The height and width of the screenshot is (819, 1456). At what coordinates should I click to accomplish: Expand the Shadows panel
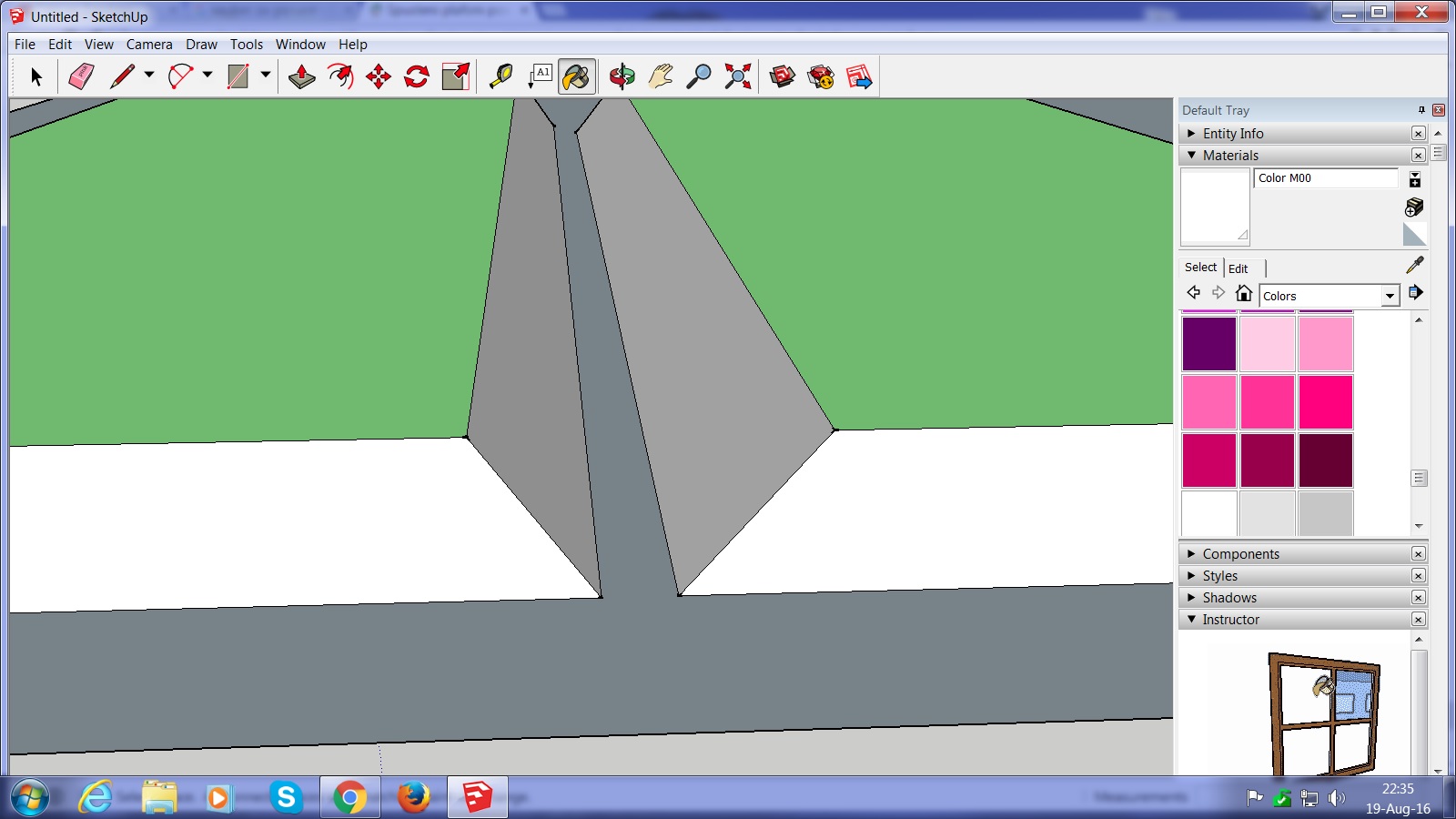coord(1192,598)
